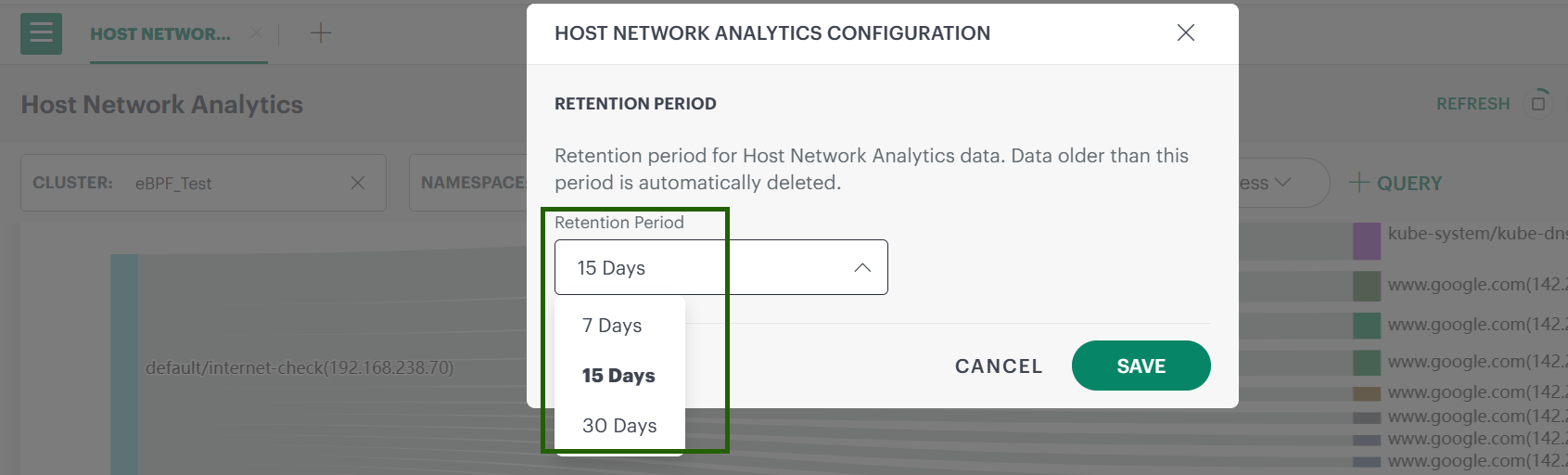The width and height of the screenshot is (1568, 475).
Task: Click the refresh interval icon
Action: point(1538,102)
